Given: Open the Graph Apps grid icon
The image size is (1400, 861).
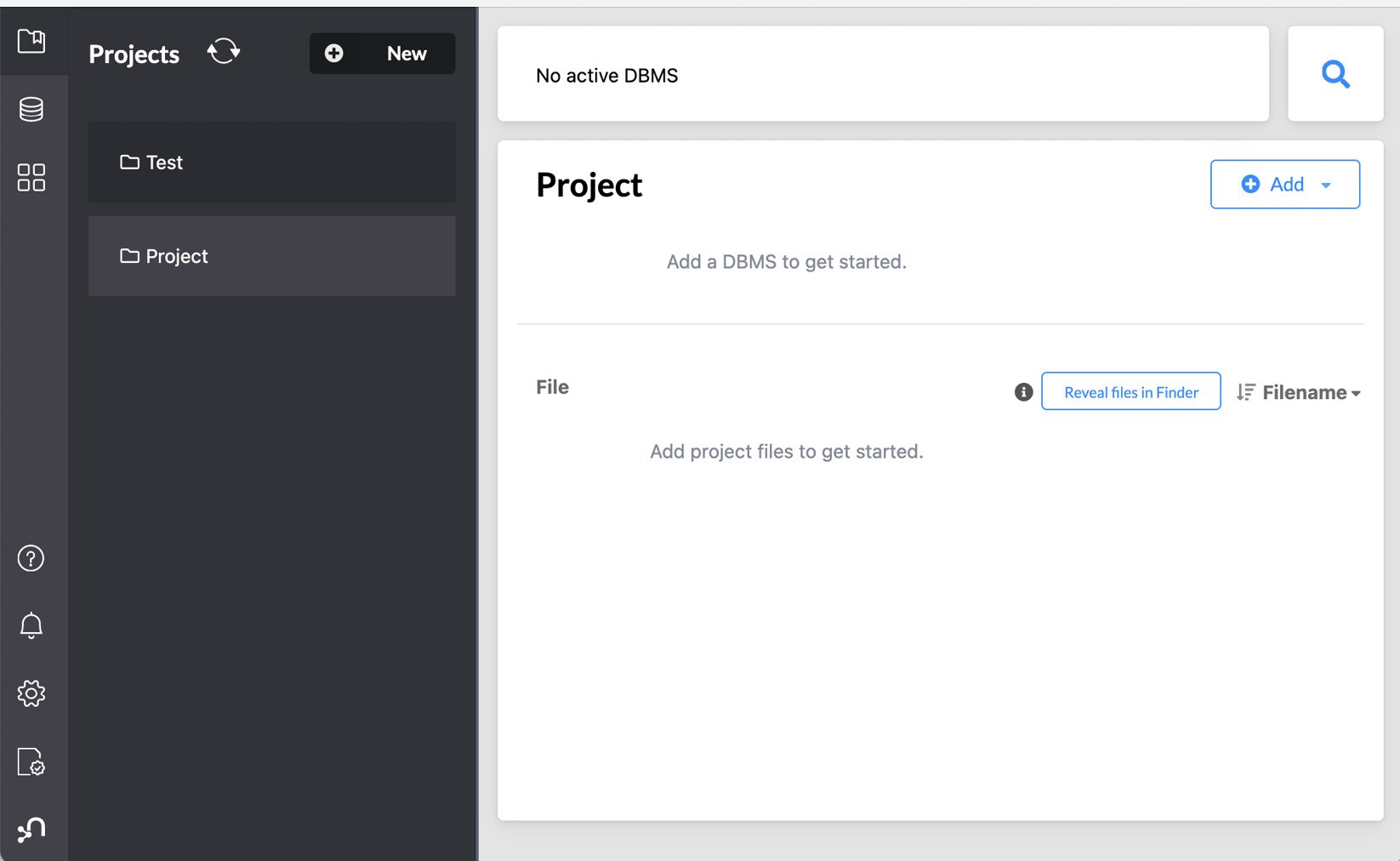Looking at the screenshot, I should pos(31,177).
